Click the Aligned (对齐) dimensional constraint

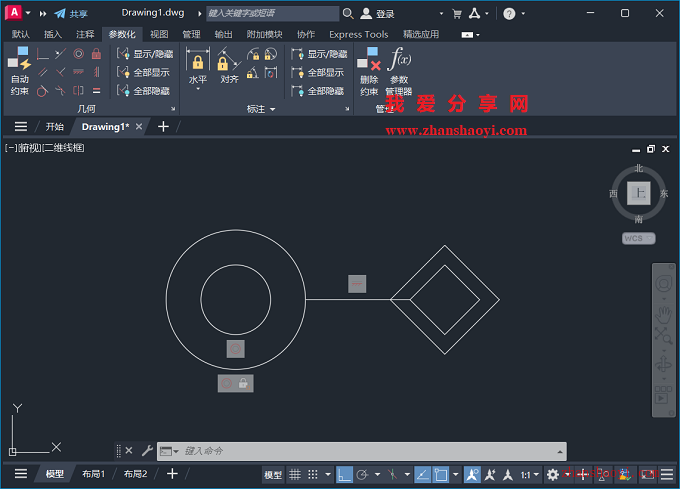tap(229, 65)
